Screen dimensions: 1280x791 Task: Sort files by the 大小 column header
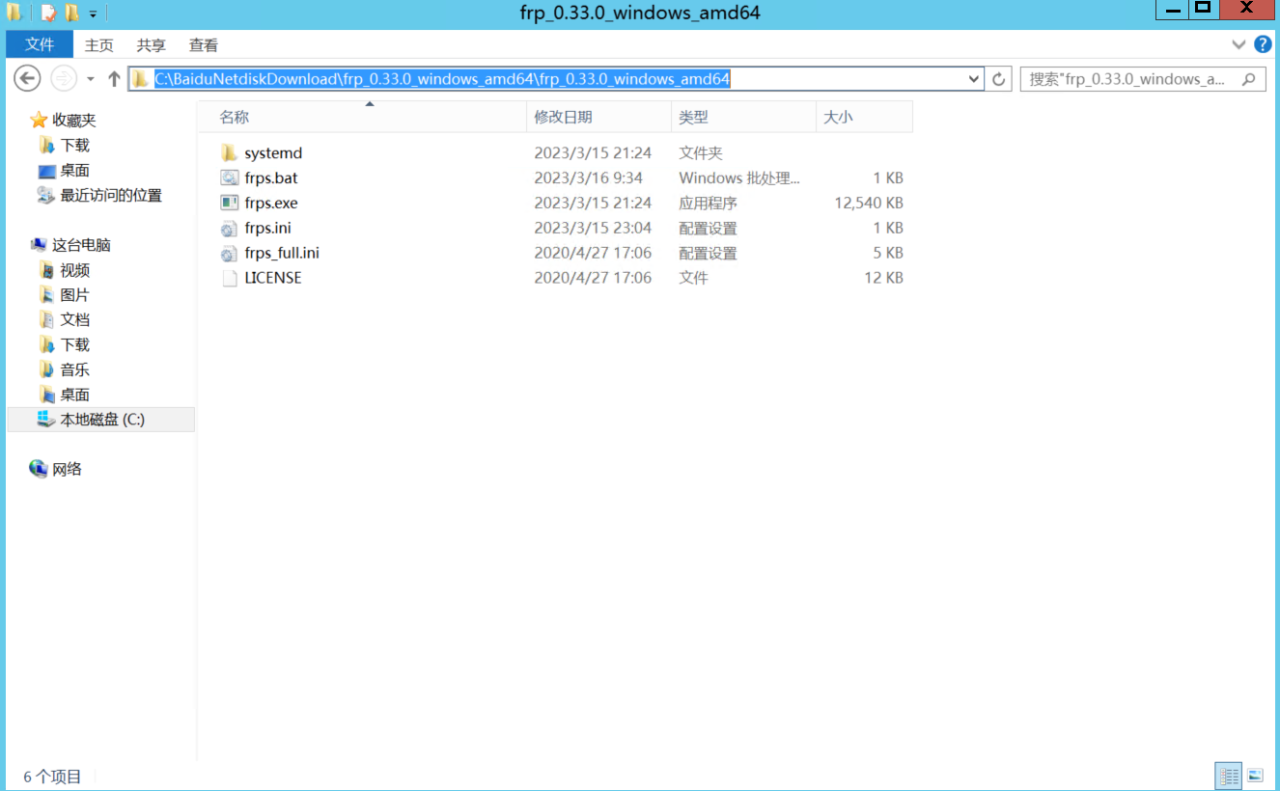pyautogui.click(x=864, y=117)
